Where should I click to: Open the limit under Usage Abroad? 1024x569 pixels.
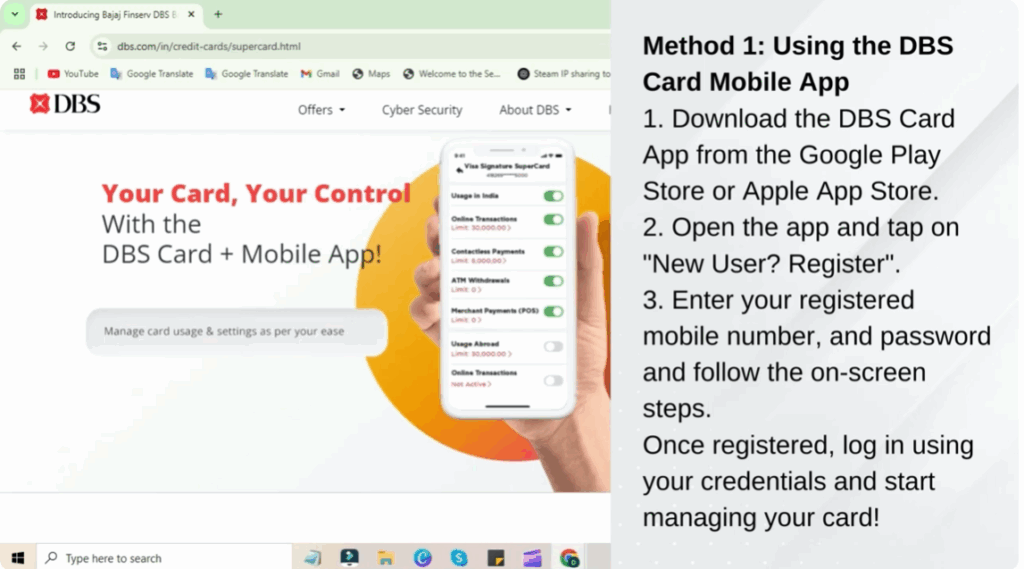[x=481, y=354]
